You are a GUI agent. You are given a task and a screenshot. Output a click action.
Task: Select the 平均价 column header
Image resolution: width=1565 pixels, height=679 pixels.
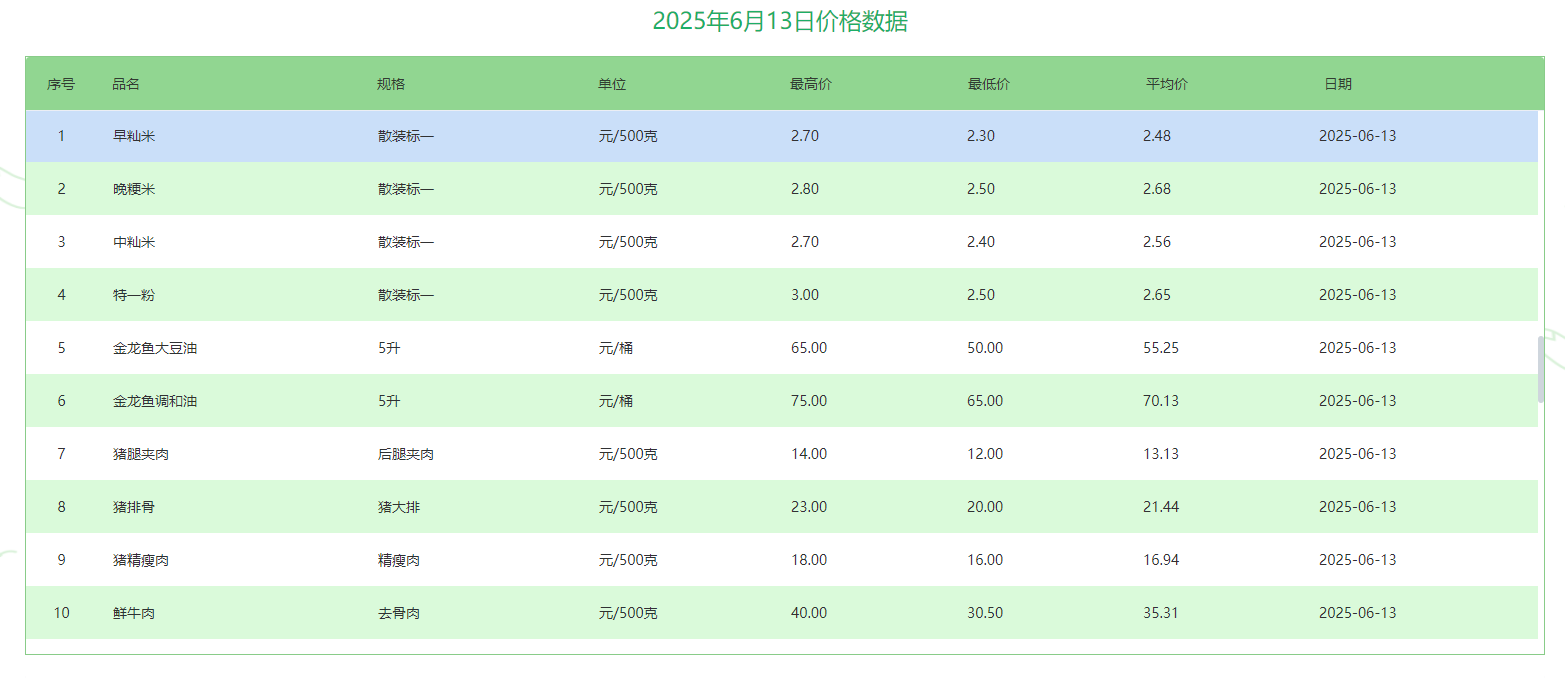[x=1167, y=84]
